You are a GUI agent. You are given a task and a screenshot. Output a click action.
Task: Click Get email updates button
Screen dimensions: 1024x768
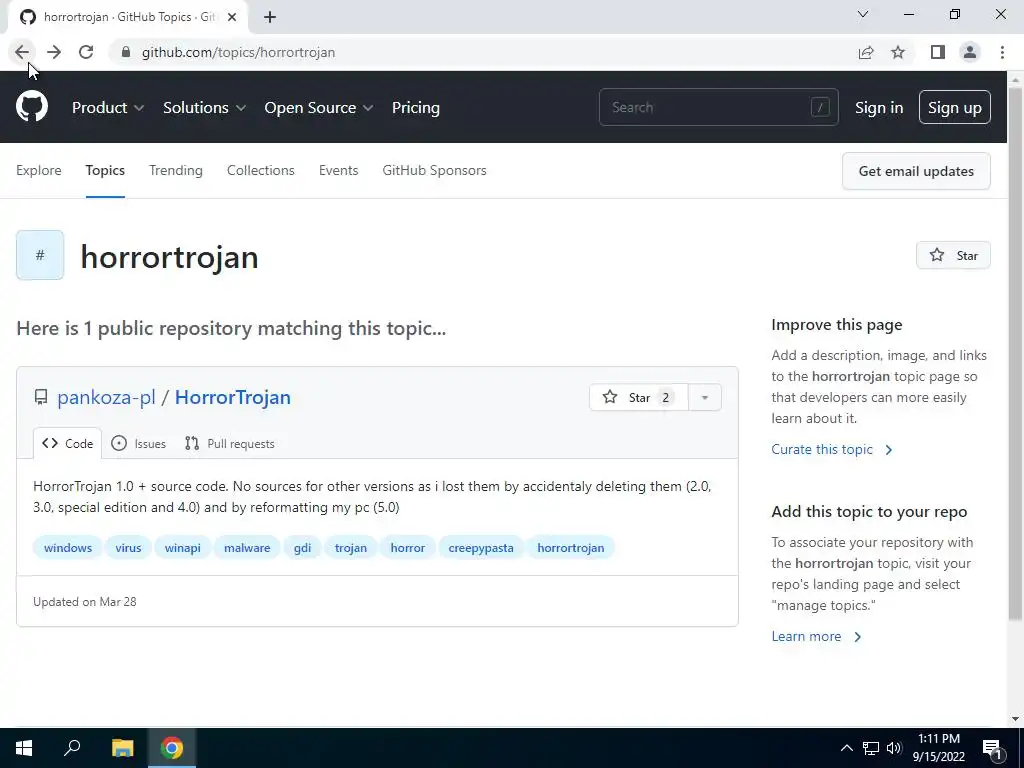tap(916, 171)
